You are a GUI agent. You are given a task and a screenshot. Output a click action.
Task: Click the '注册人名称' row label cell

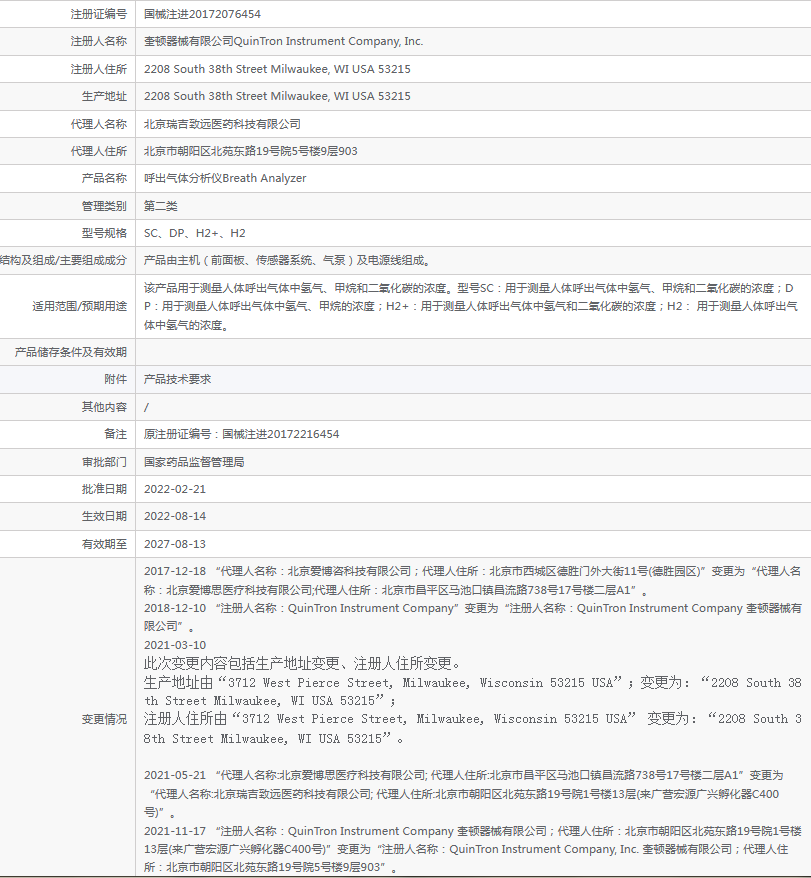pyautogui.click(x=99, y=41)
